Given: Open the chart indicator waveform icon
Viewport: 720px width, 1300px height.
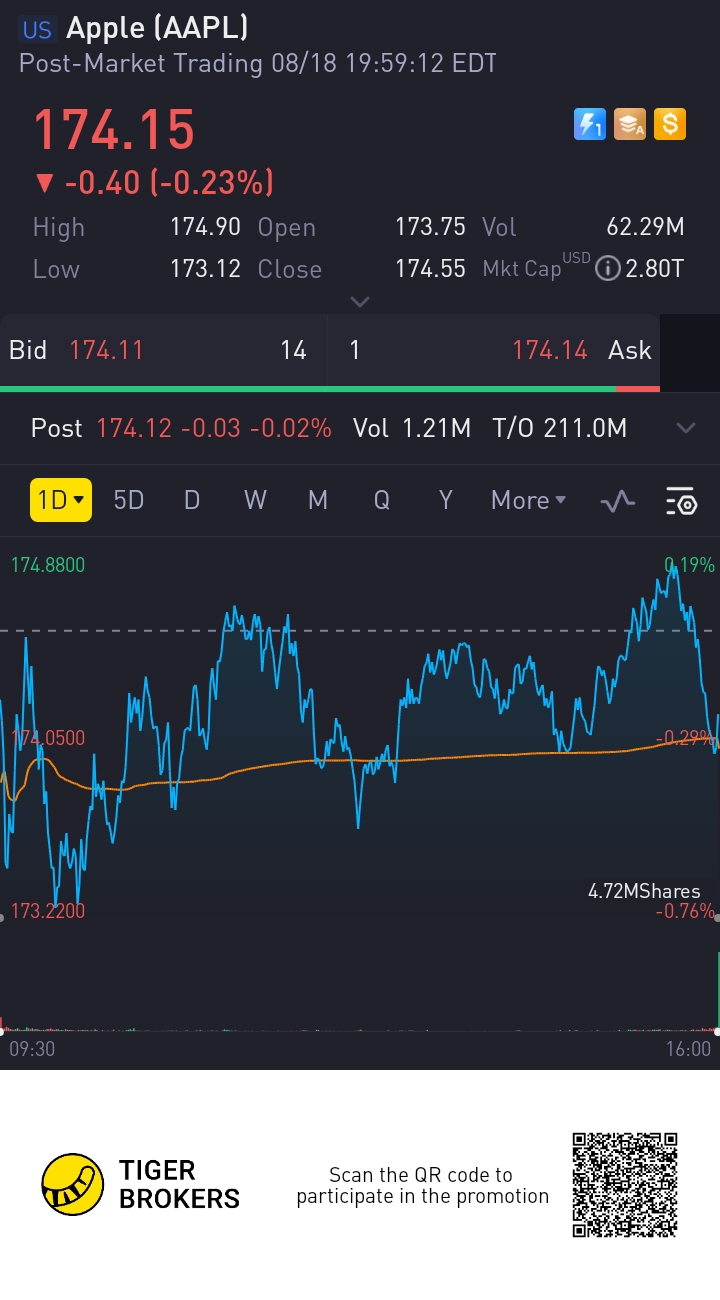Looking at the screenshot, I should point(618,501).
